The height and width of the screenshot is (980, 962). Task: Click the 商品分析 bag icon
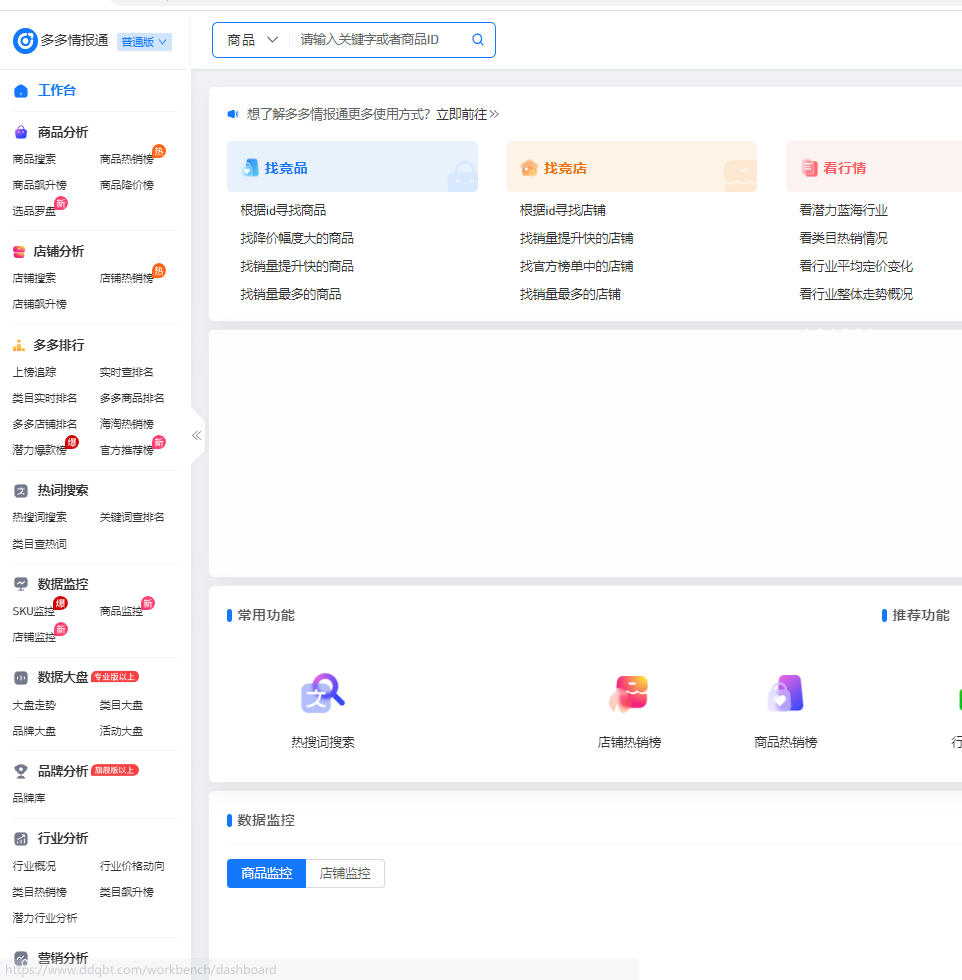pos(21,132)
